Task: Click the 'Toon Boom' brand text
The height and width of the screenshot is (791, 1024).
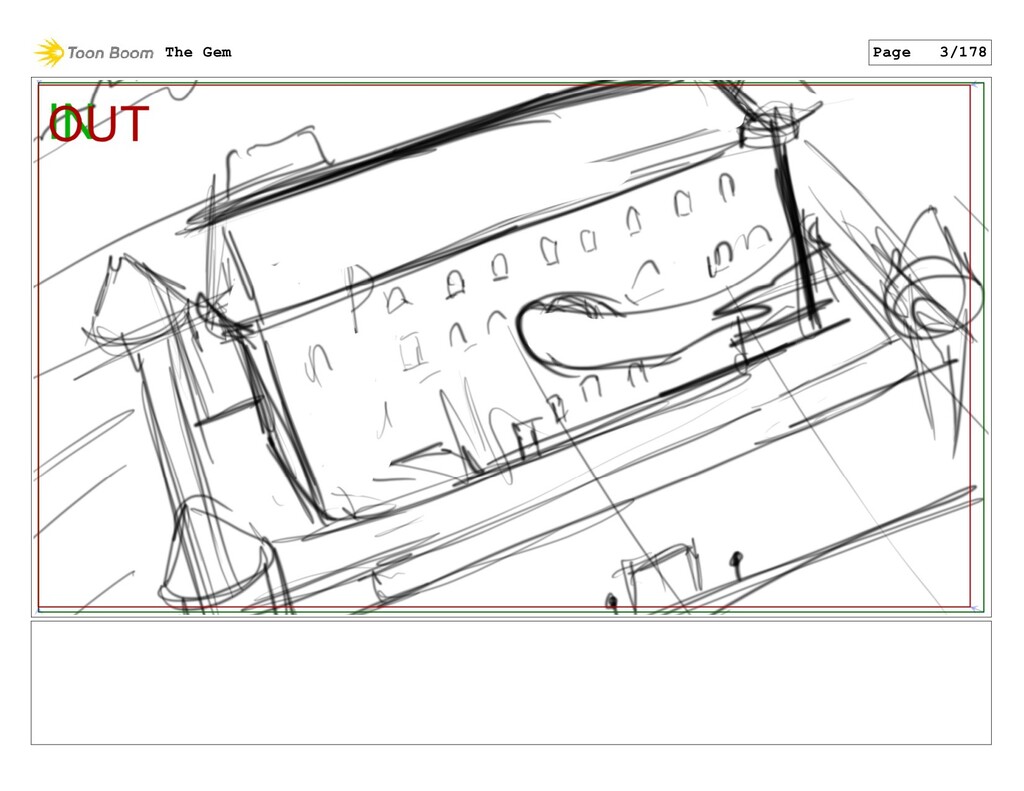Action: point(110,53)
